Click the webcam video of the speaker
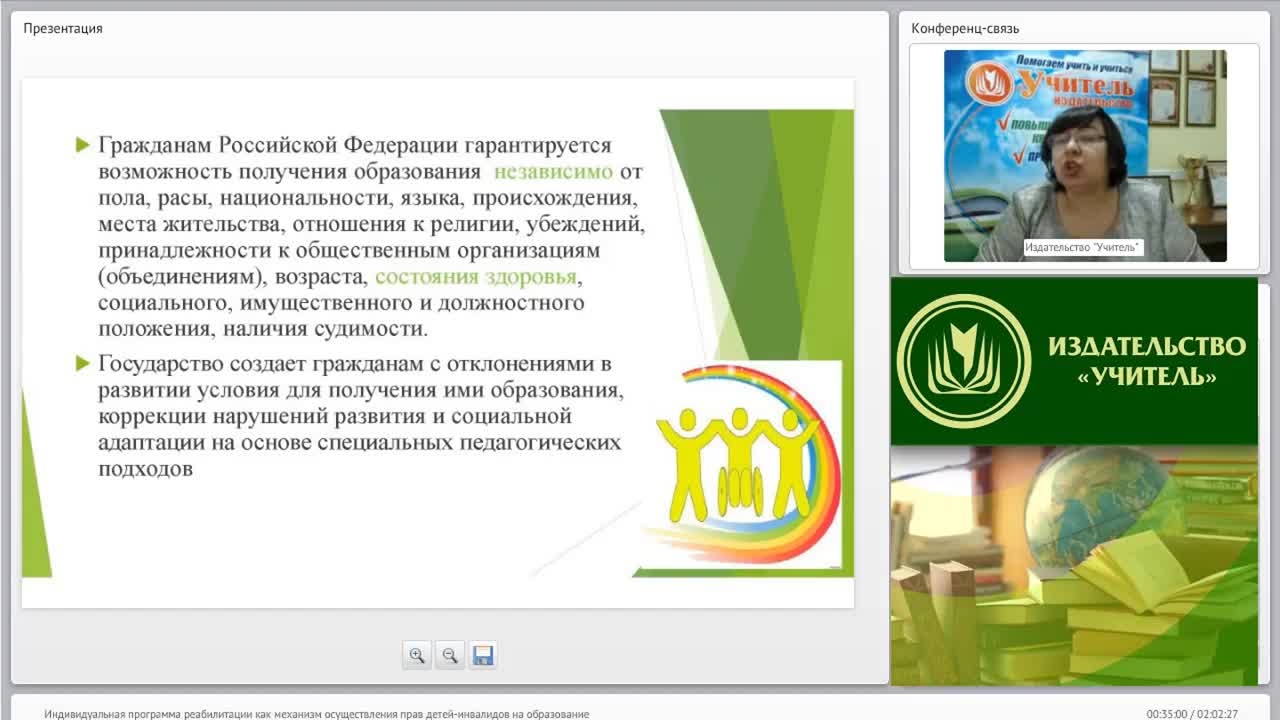Image resolution: width=1280 pixels, height=720 pixels. click(1085, 155)
